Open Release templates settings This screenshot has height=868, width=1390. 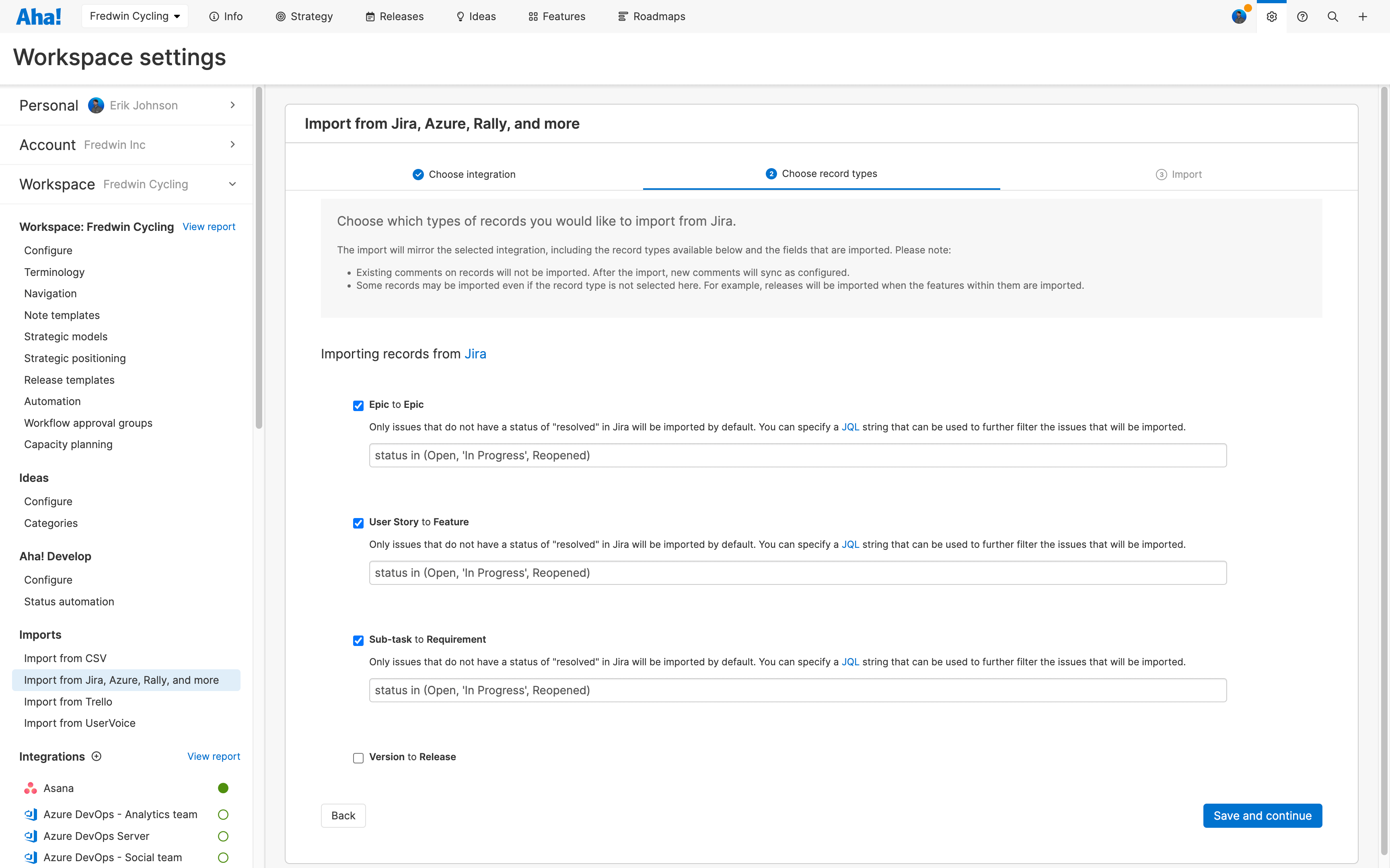(x=70, y=379)
